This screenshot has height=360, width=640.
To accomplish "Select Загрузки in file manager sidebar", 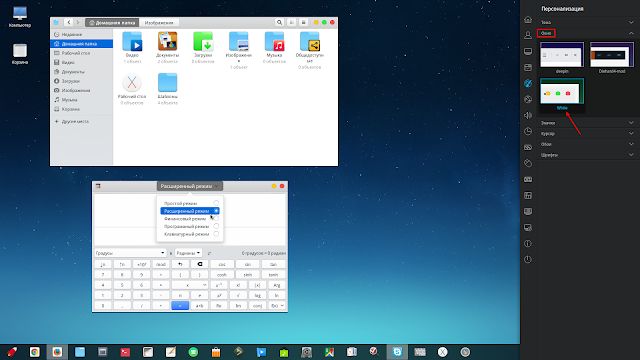I will coord(82,81).
